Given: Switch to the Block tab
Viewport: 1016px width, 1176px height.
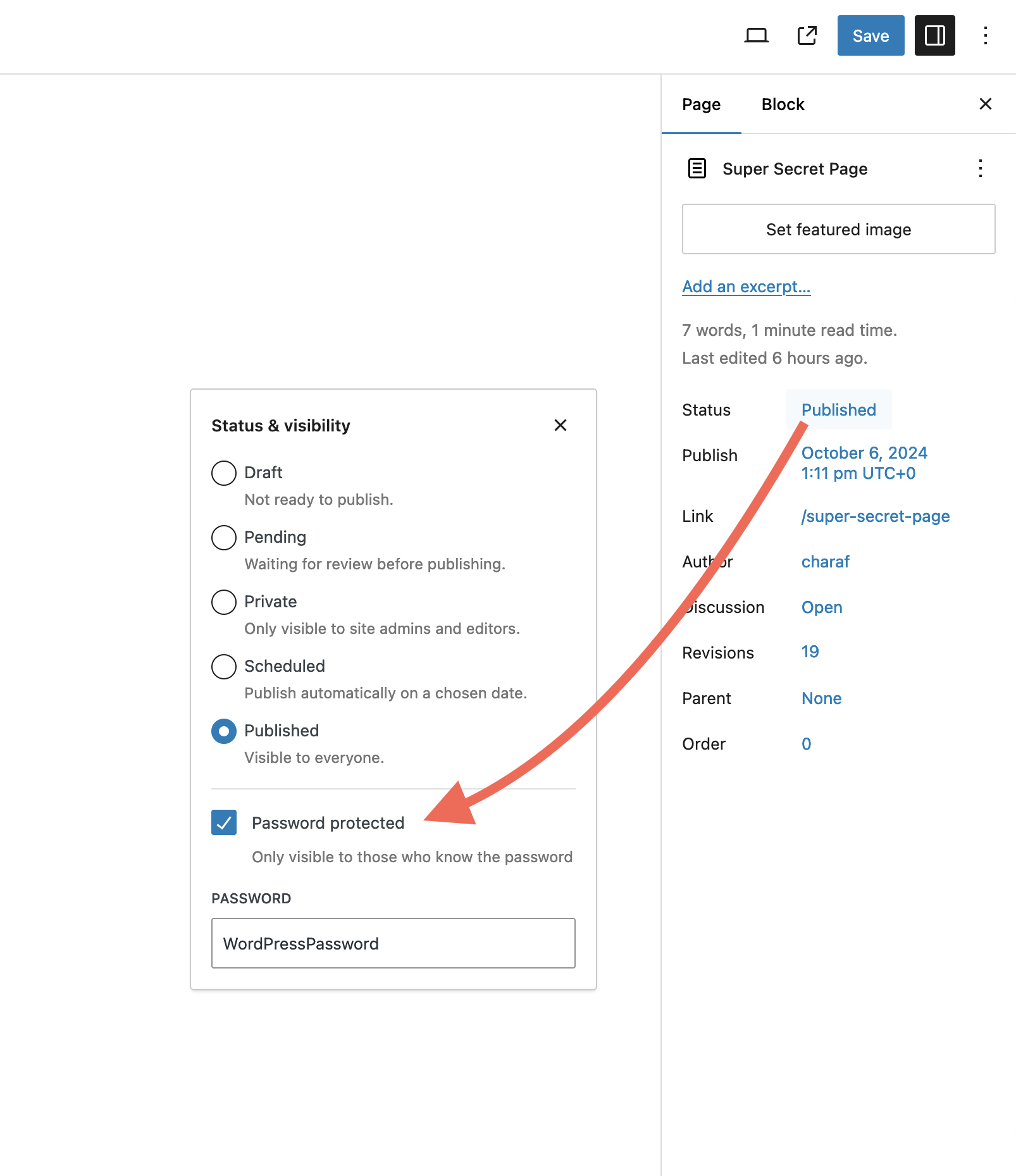Looking at the screenshot, I should 783,104.
